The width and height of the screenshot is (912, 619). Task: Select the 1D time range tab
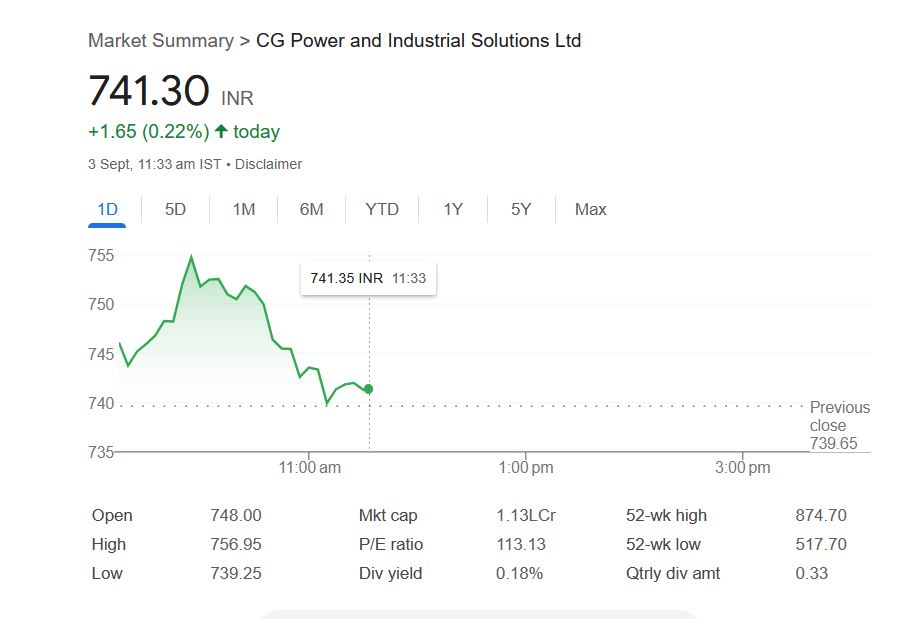(x=107, y=209)
